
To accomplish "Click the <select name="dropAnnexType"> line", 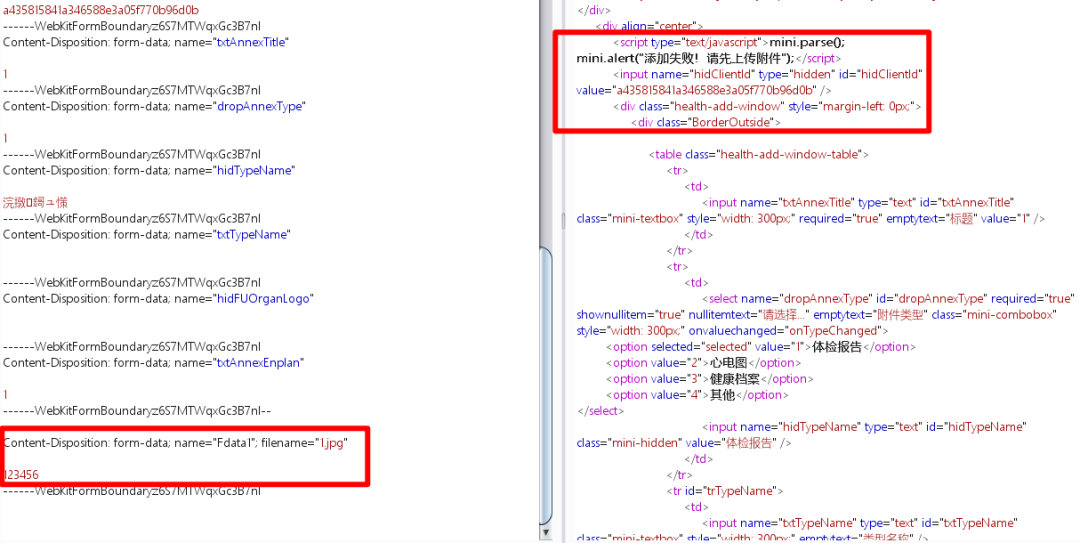I will [x=889, y=298].
